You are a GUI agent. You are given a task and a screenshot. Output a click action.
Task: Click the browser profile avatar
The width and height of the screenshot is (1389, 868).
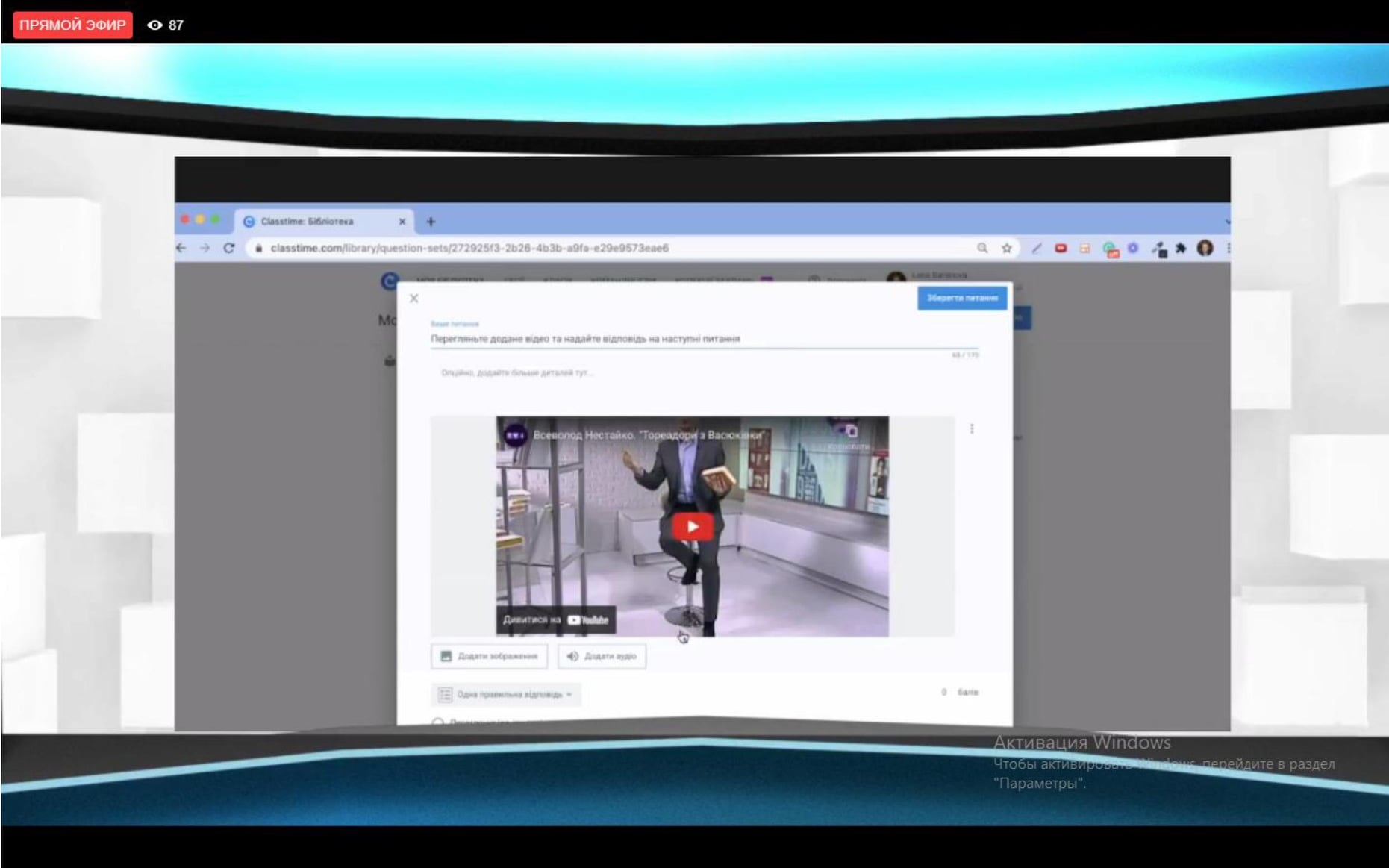click(1205, 248)
